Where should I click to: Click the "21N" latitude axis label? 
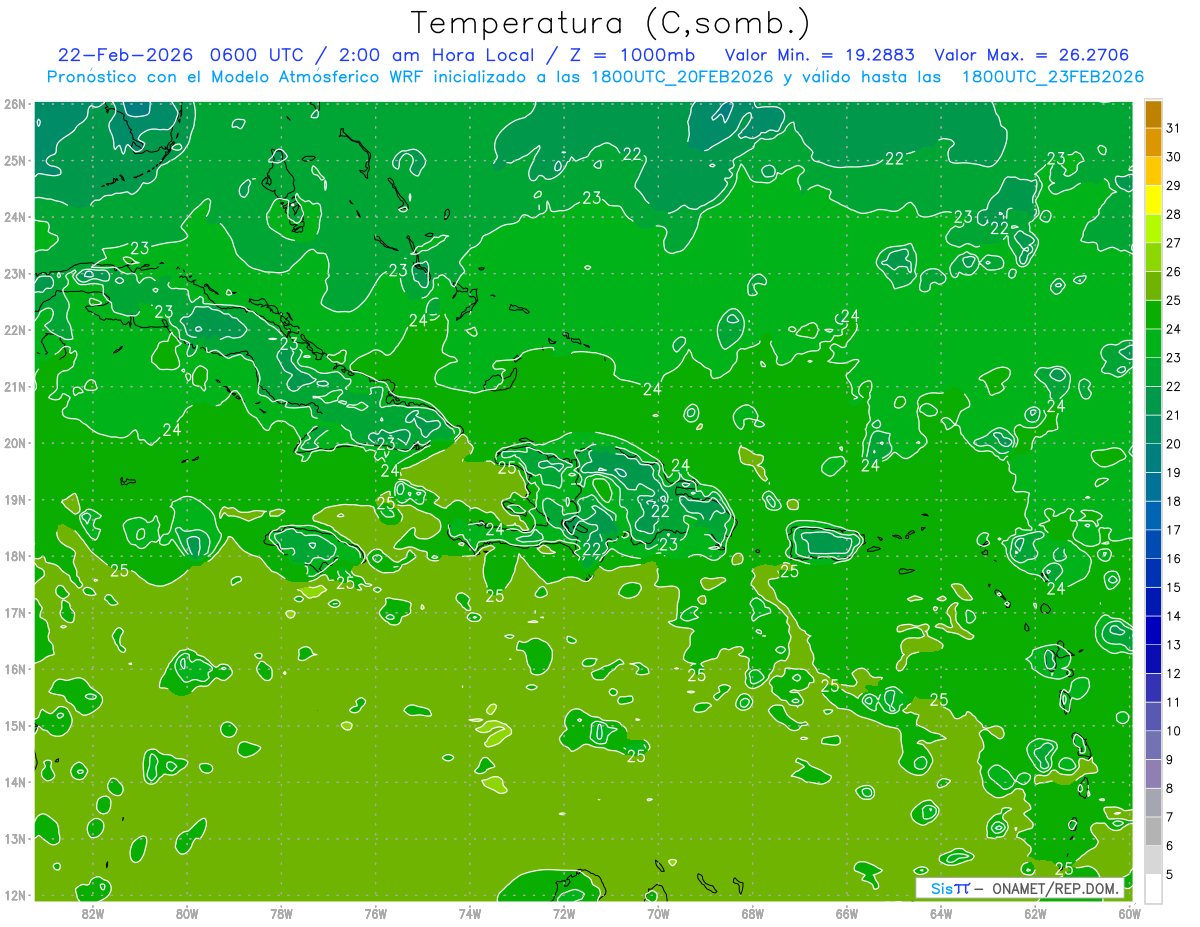pos(14,387)
